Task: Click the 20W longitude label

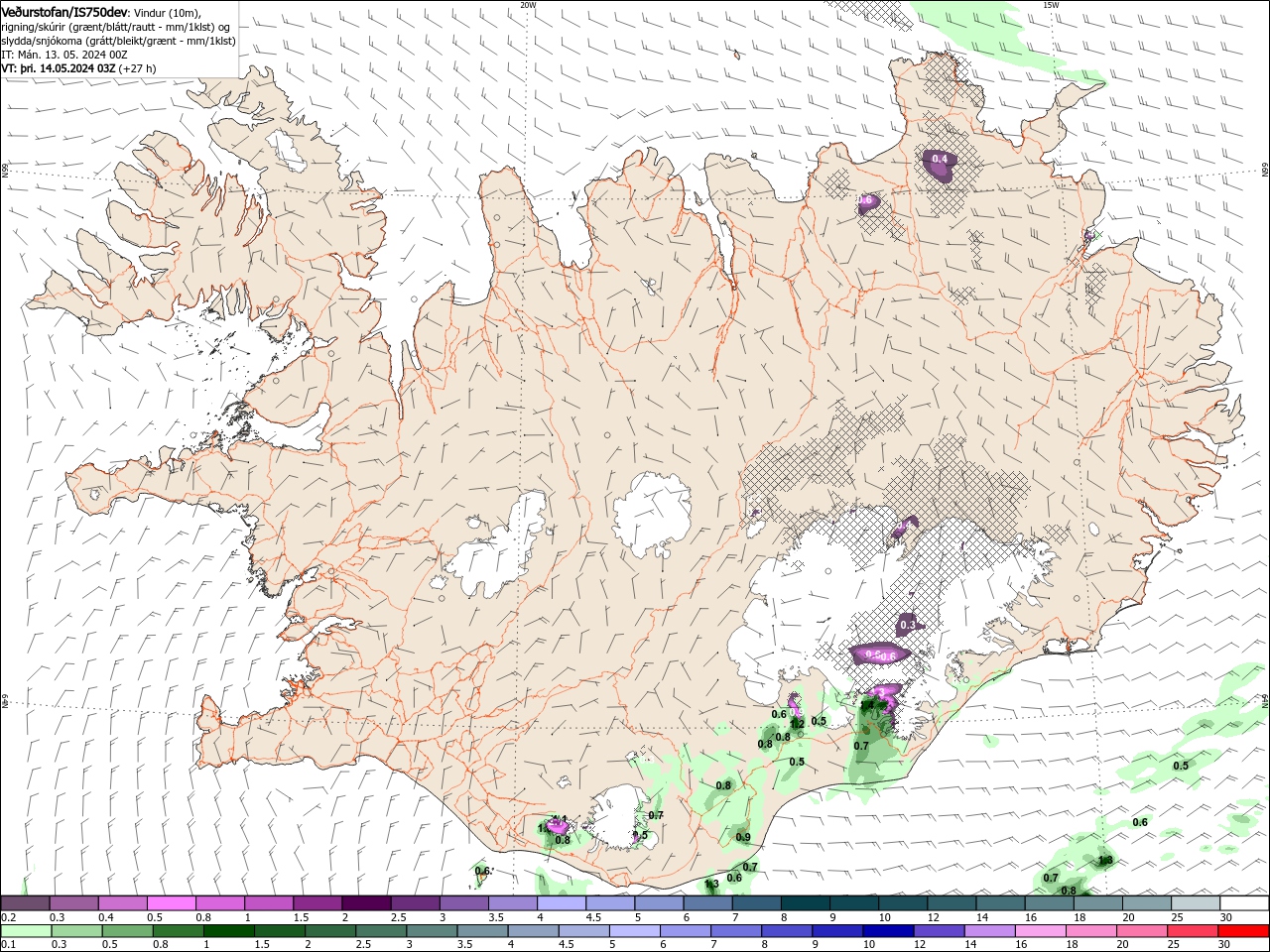Action: click(528, 5)
